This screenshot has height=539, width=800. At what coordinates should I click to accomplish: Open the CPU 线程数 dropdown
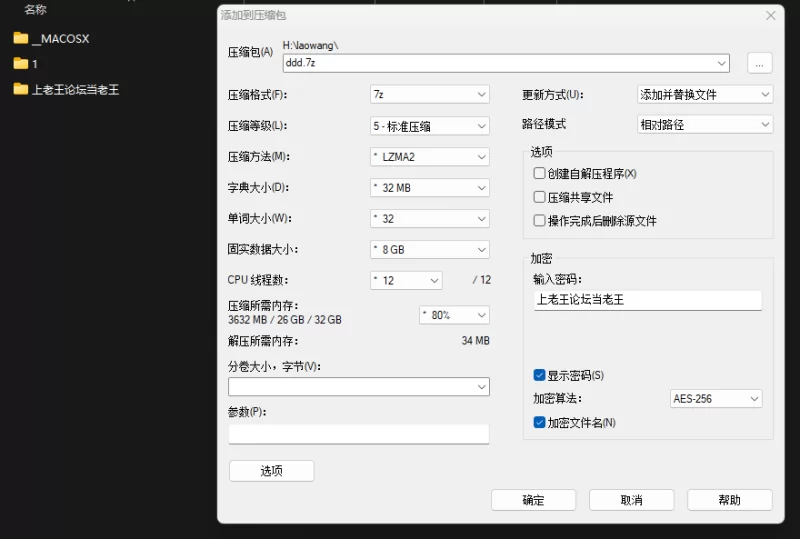(x=405, y=281)
